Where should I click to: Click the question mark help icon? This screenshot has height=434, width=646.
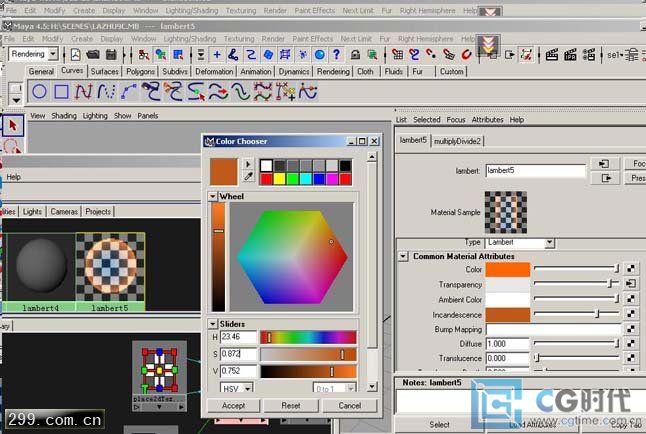click(x=337, y=54)
